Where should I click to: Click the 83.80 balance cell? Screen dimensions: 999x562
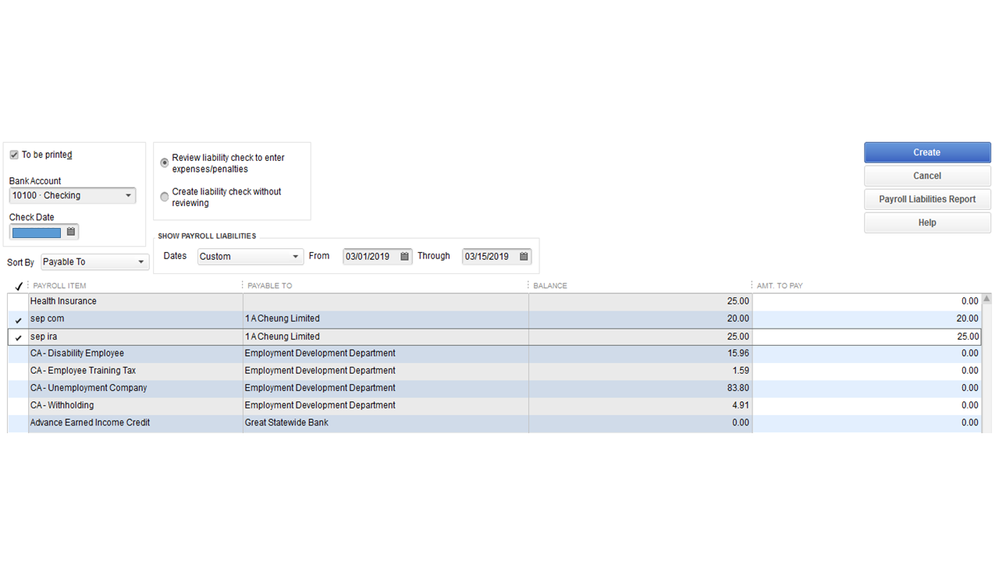coord(640,388)
